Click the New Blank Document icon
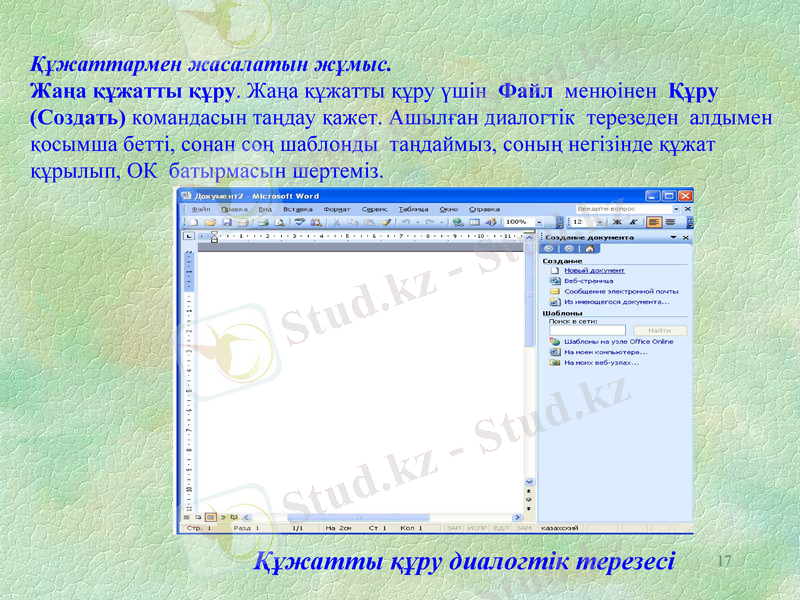Viewport: 800px width, 600px height. point(192,221)
